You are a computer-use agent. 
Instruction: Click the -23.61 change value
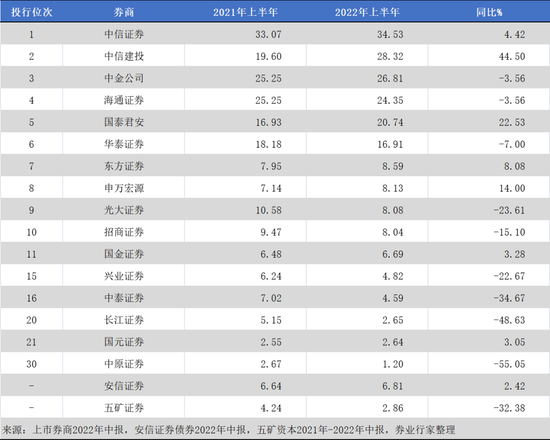point(509,210)
